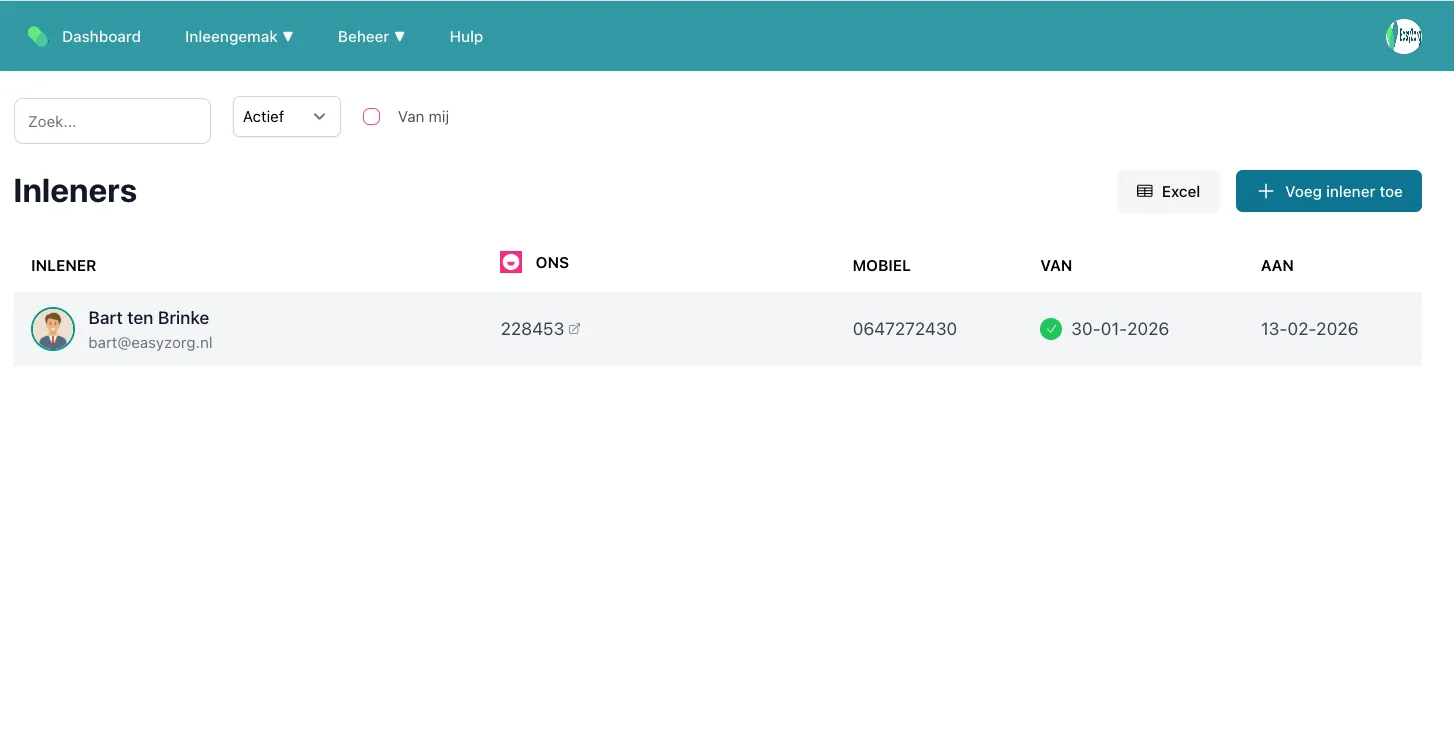Toggle the Van mij checkbox
1454x735 pixels.
pyautogui.click(x=371, y=117)
